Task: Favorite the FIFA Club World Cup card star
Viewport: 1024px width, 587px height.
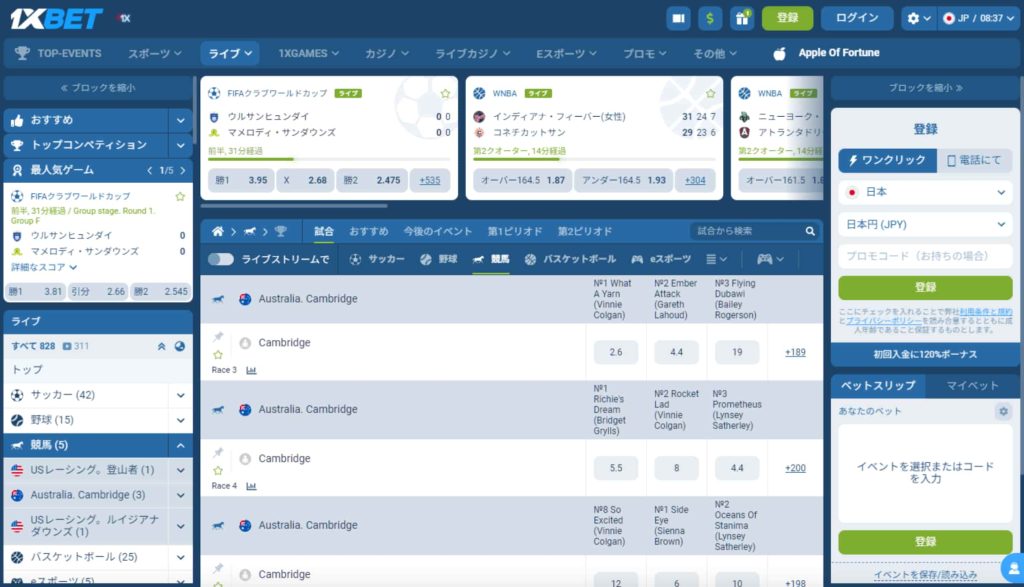Action: pyautogui.click(x=445, y=93)
